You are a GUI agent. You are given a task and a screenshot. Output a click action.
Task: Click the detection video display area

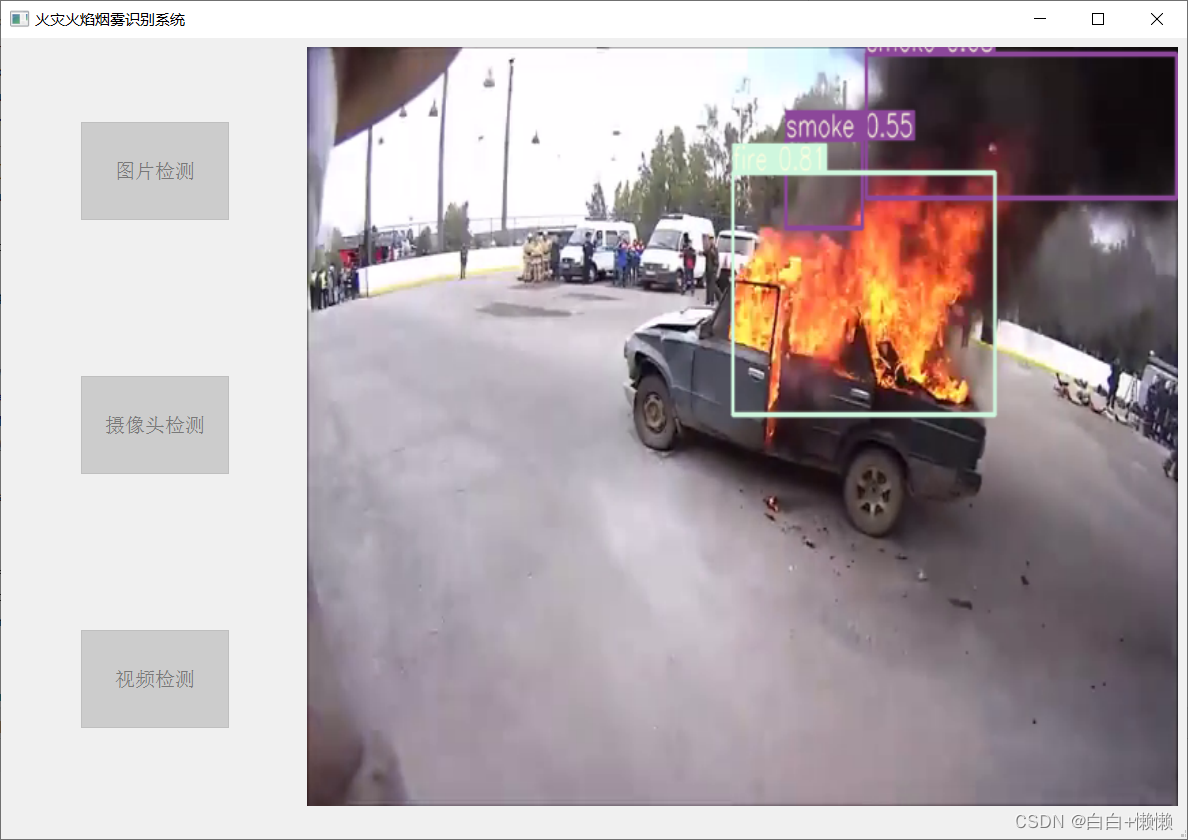pos(742,426)
